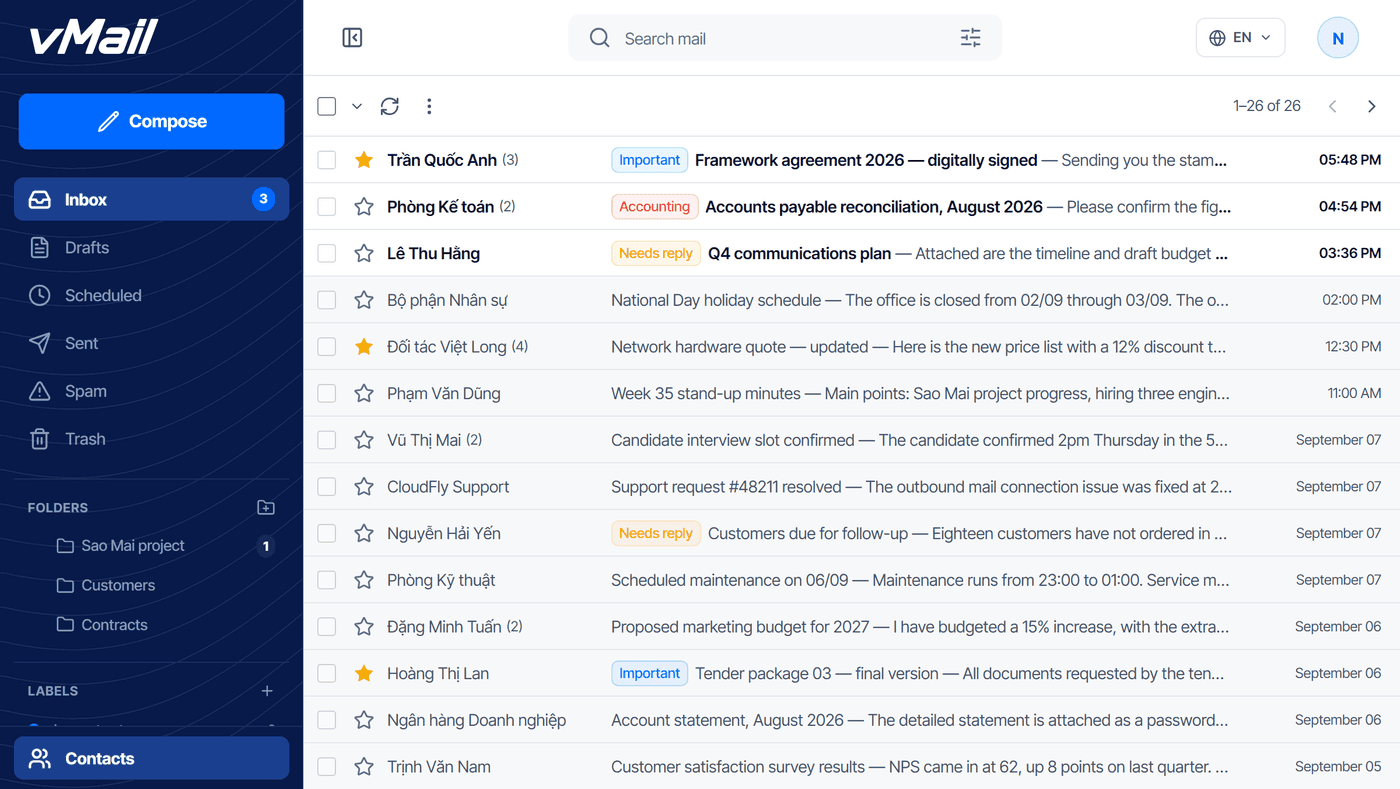This screenshot has height=789, width=1400.
Task: Go to next page of mail
Action: click(1371, 106)
